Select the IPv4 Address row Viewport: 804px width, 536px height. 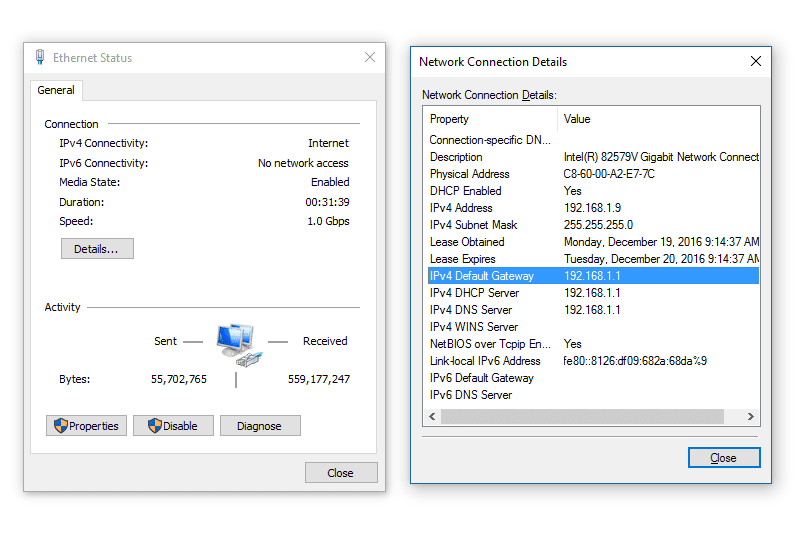pyautogui.click(x=593, y=208)
